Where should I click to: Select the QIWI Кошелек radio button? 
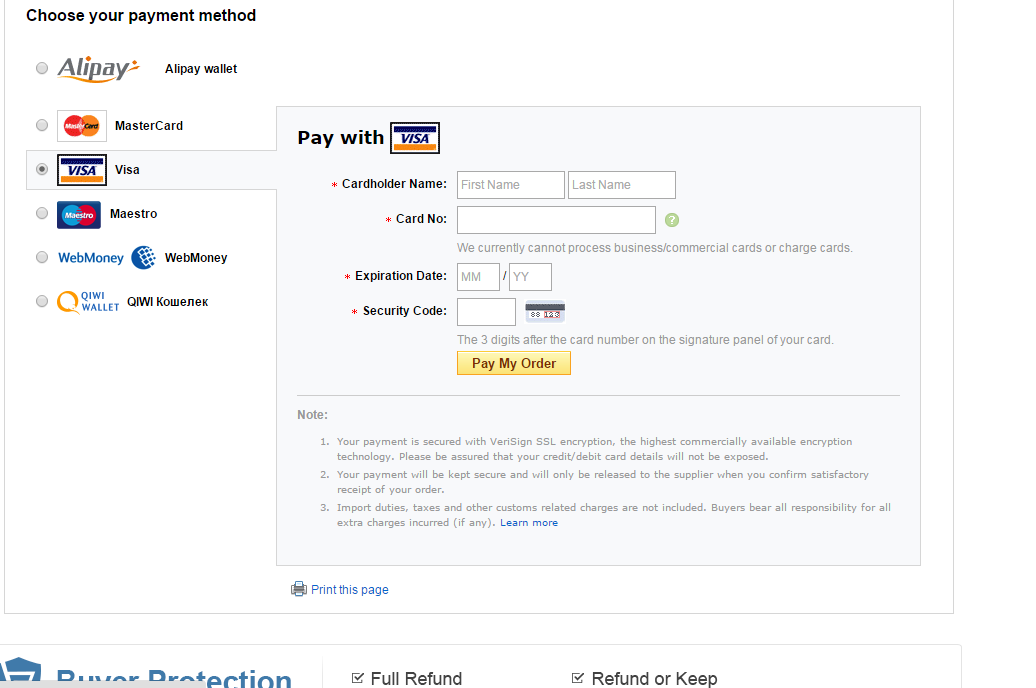(x=42, y=301)
